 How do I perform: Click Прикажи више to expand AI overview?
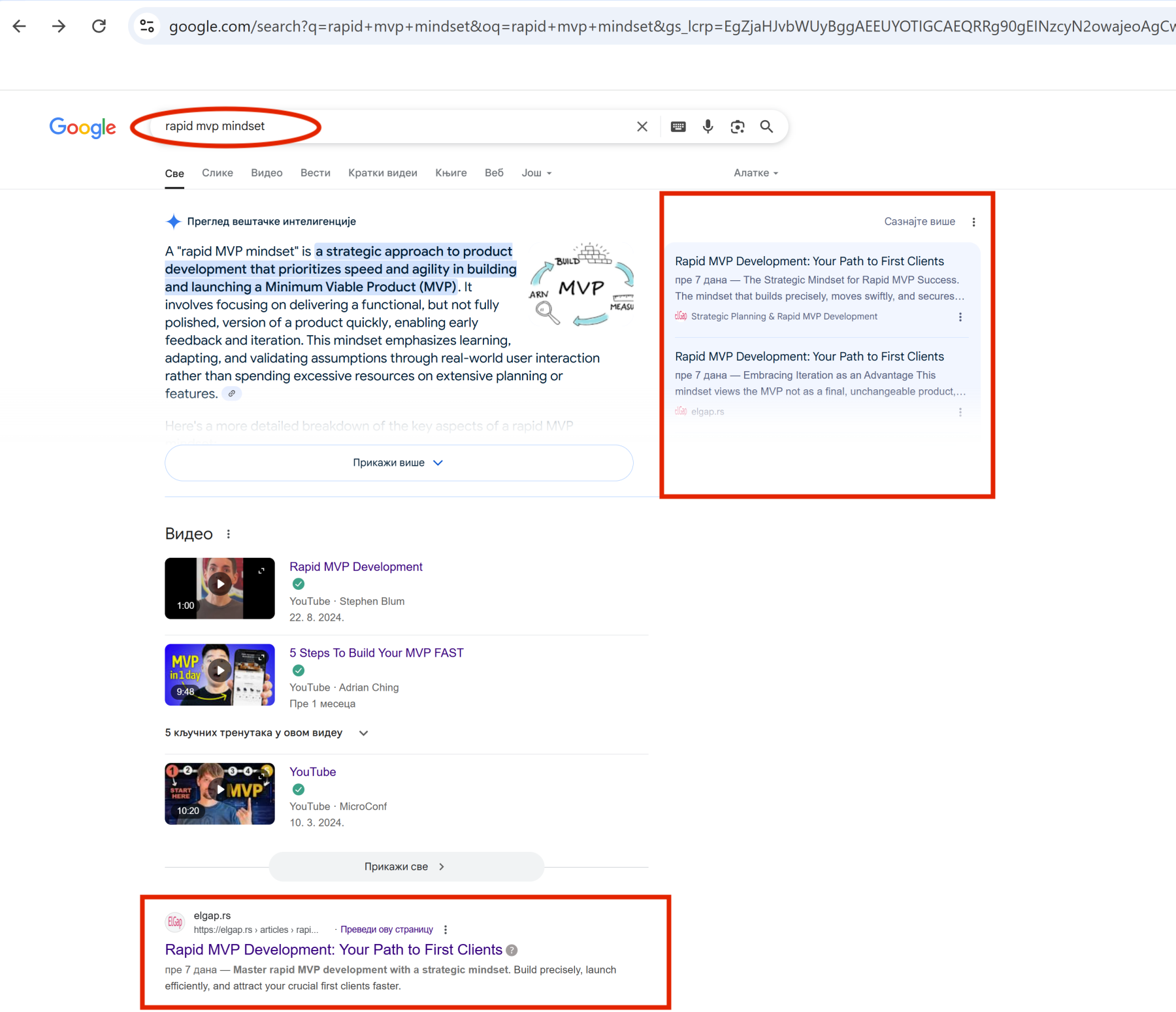coord(398,463)
